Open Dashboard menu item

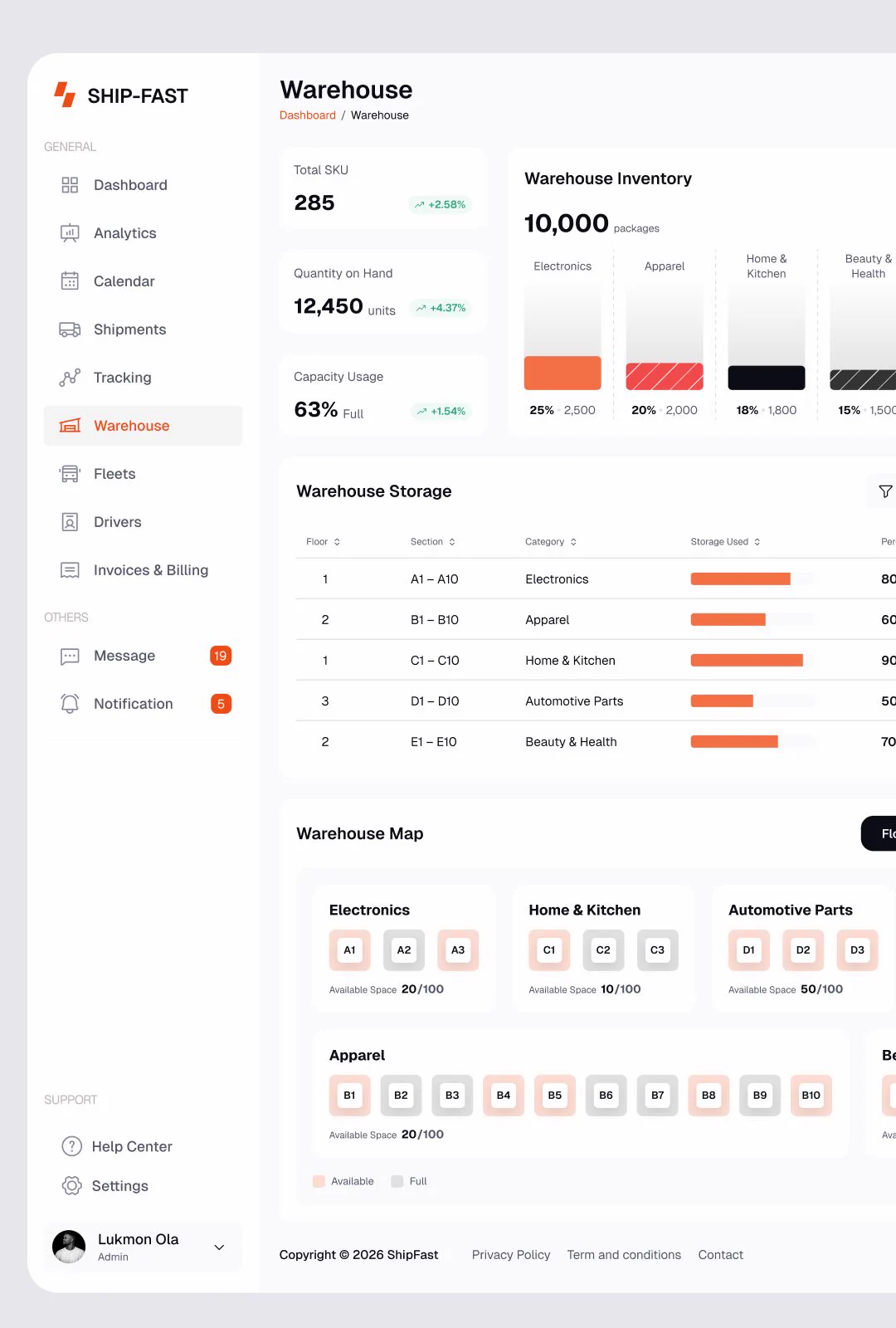coord(143,185)
